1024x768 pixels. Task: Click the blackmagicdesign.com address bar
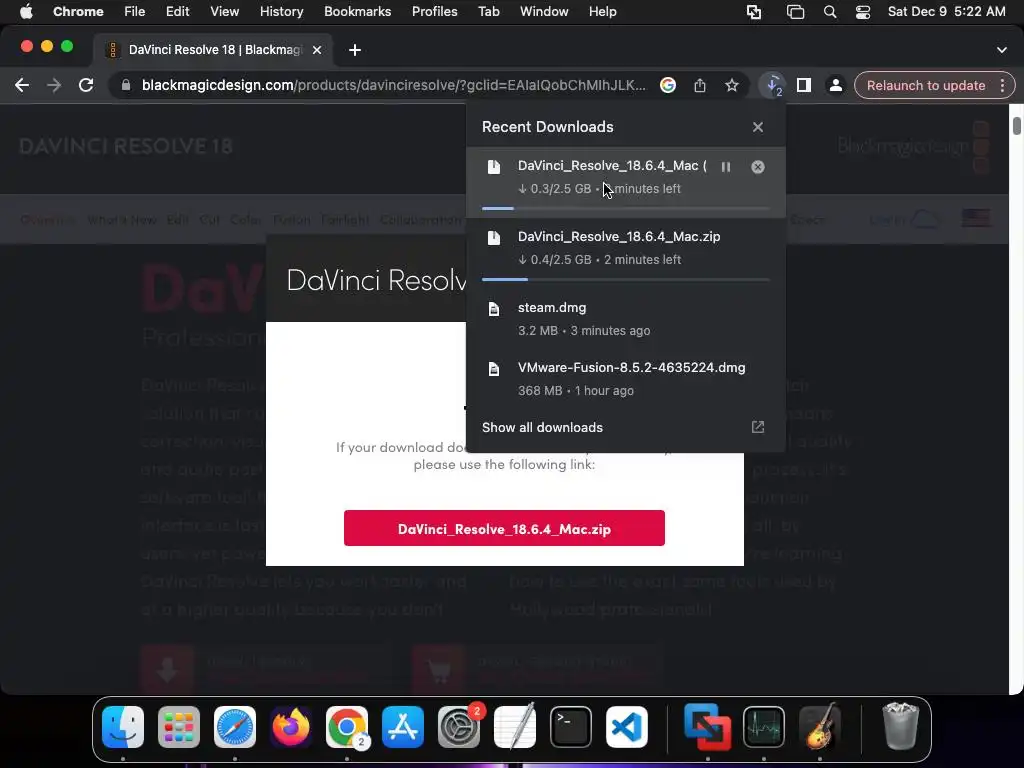[393, 86]
